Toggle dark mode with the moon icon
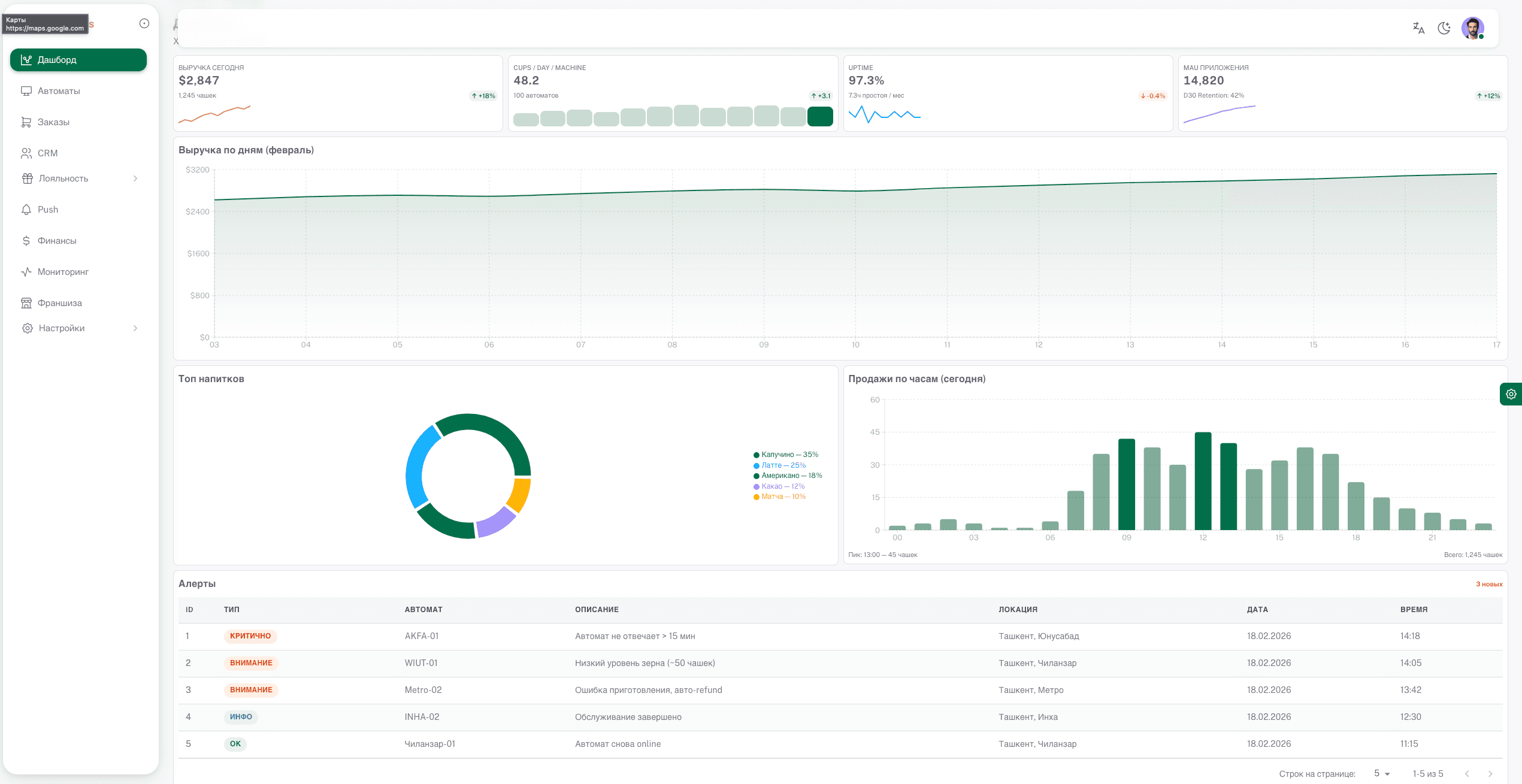 1444,28
